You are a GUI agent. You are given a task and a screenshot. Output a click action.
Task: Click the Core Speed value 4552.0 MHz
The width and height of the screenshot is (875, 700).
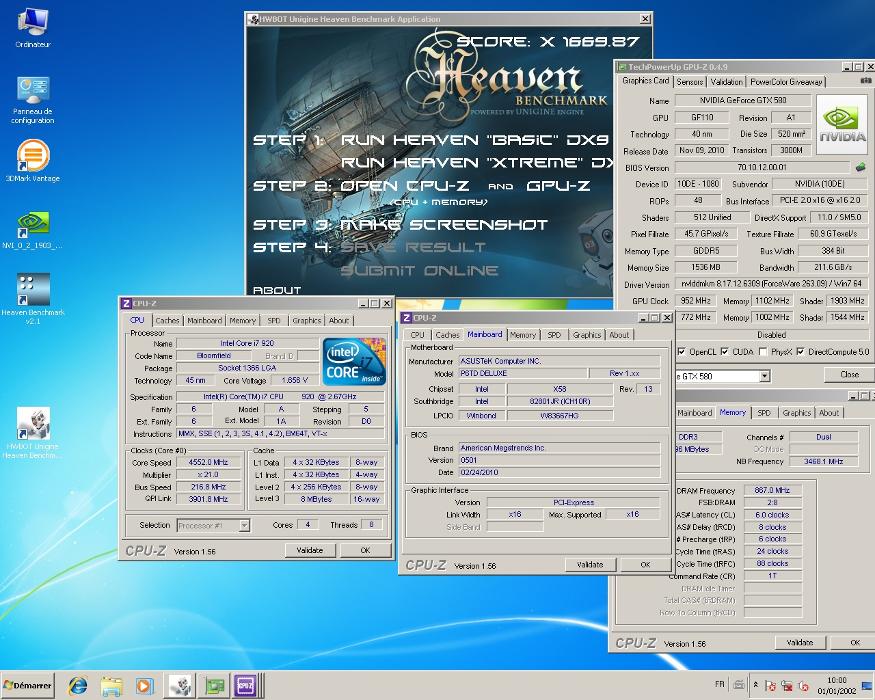tap(208, 462)
